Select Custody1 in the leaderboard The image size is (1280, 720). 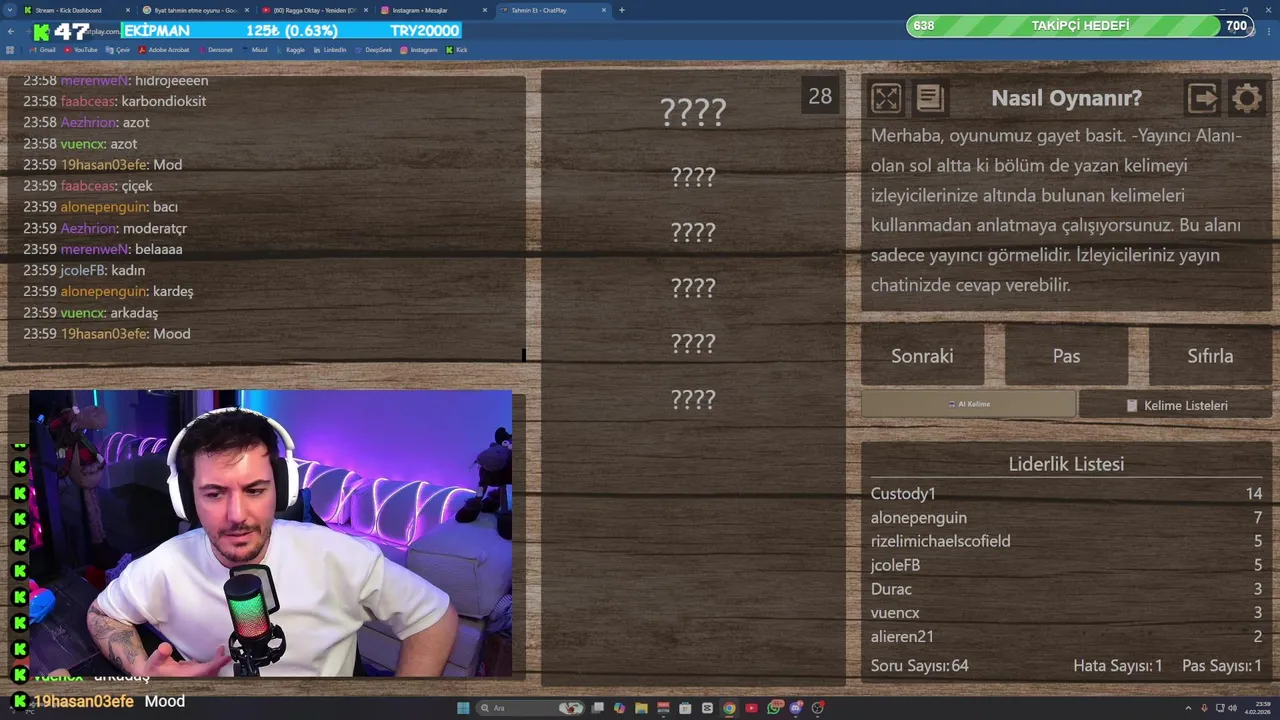coord(903,493)
